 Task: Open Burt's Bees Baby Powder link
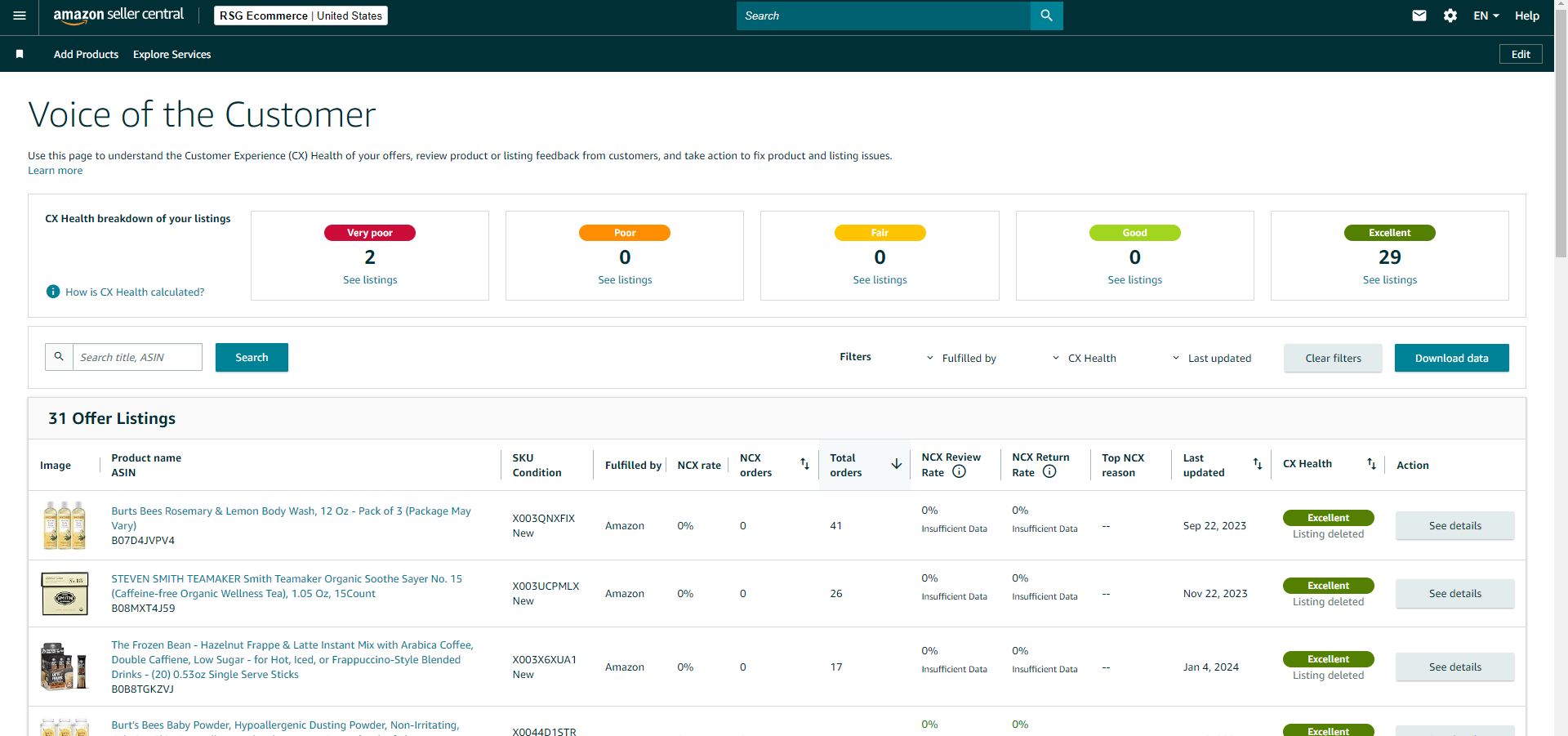[285, 725]
